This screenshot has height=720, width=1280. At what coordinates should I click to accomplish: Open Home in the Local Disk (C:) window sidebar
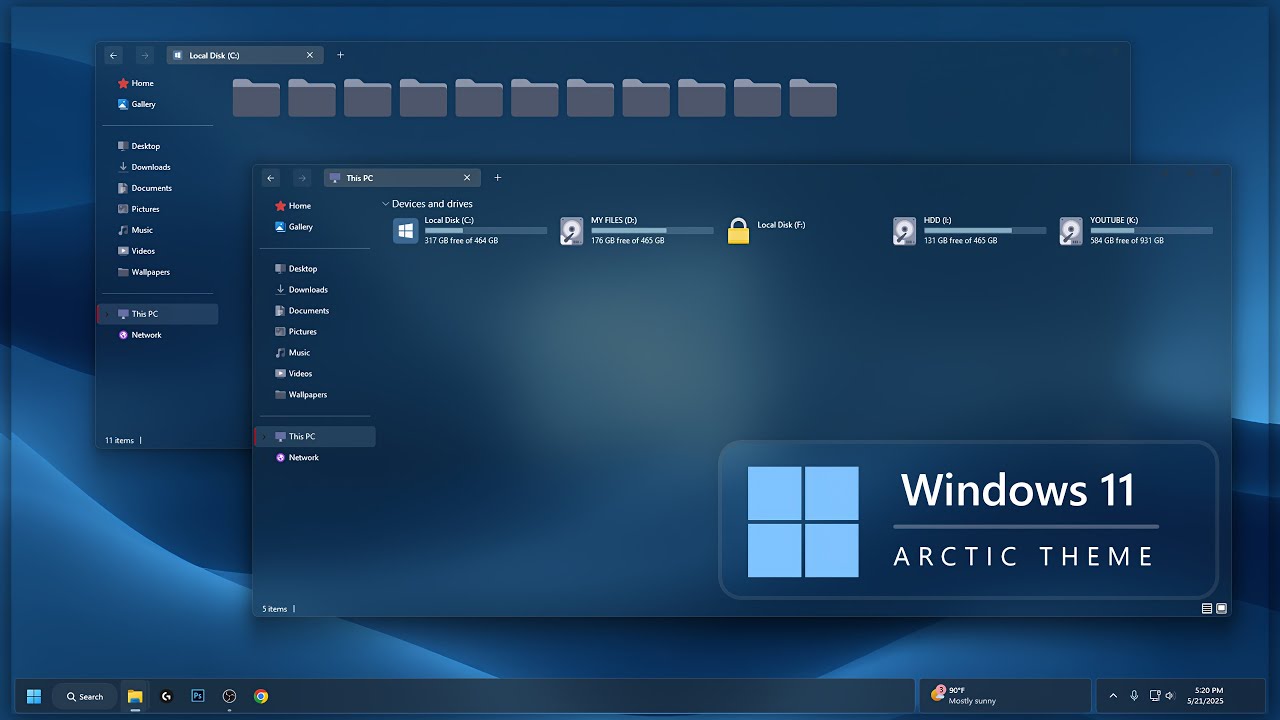(135, 83)
